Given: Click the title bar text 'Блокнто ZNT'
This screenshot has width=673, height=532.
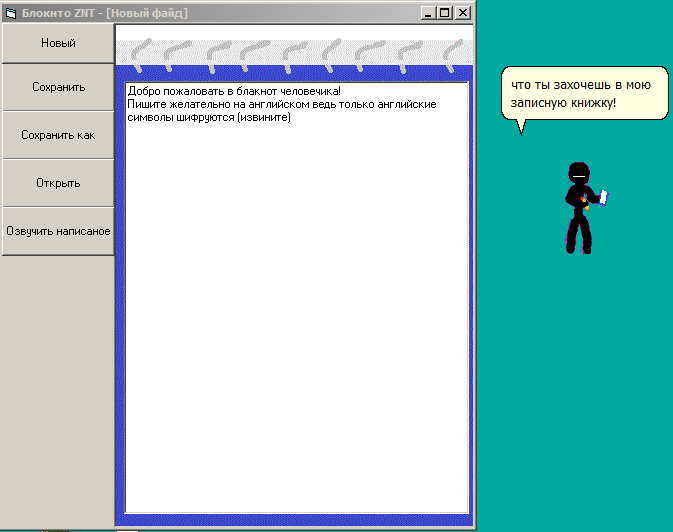Looking at the screenshot, I should (58, 13).
